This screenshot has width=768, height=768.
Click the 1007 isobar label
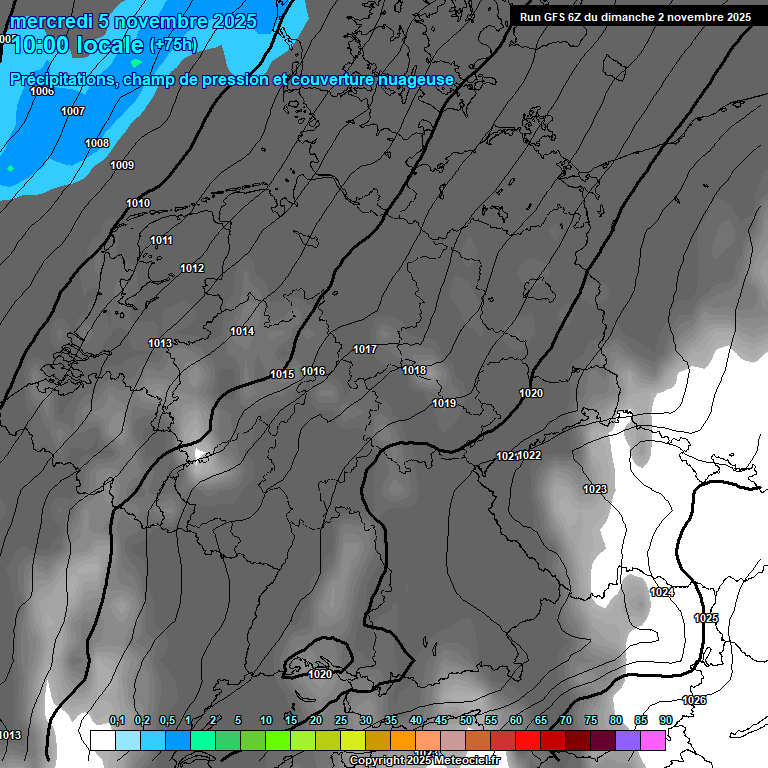click(x=73, y=111)
